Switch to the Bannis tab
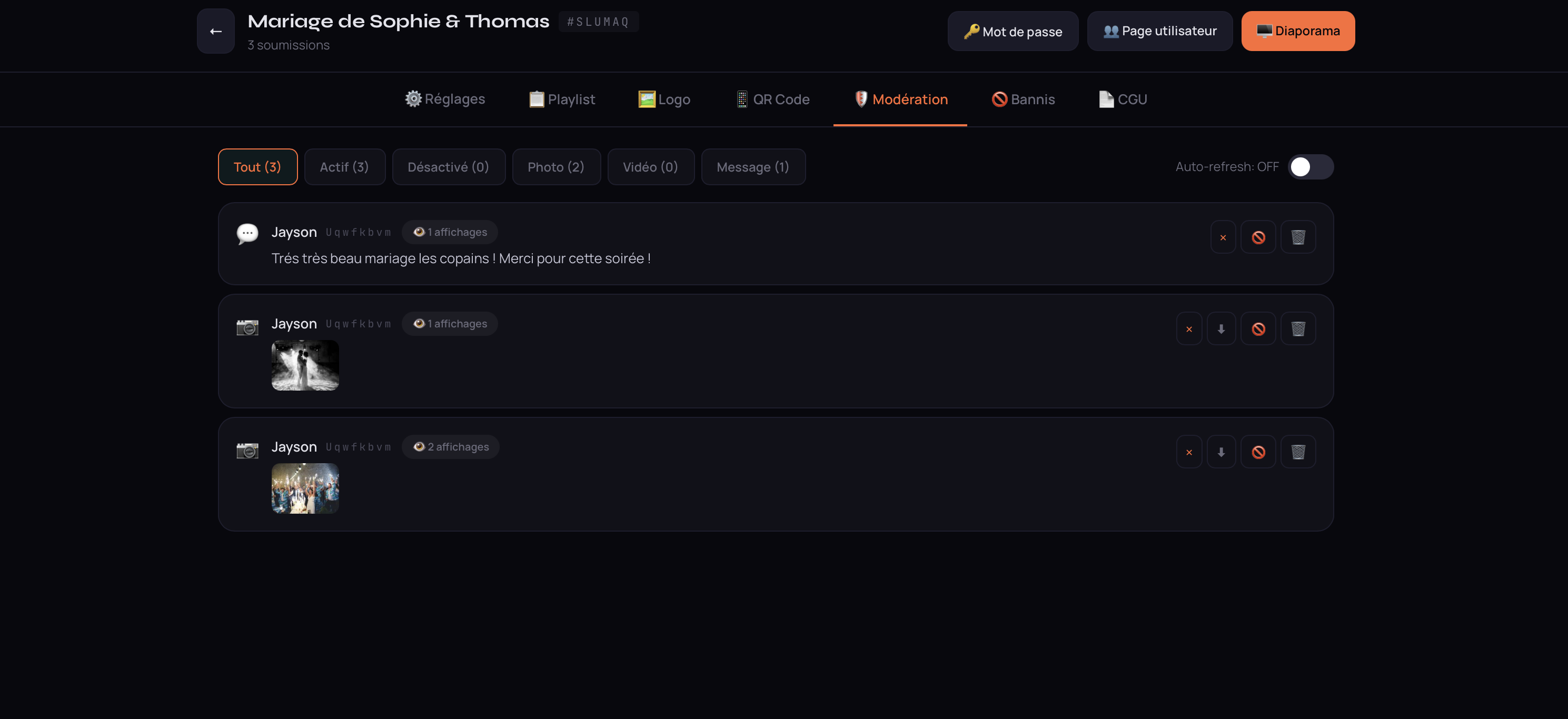Viewport: 1568px width, 719px height. 1023,99
